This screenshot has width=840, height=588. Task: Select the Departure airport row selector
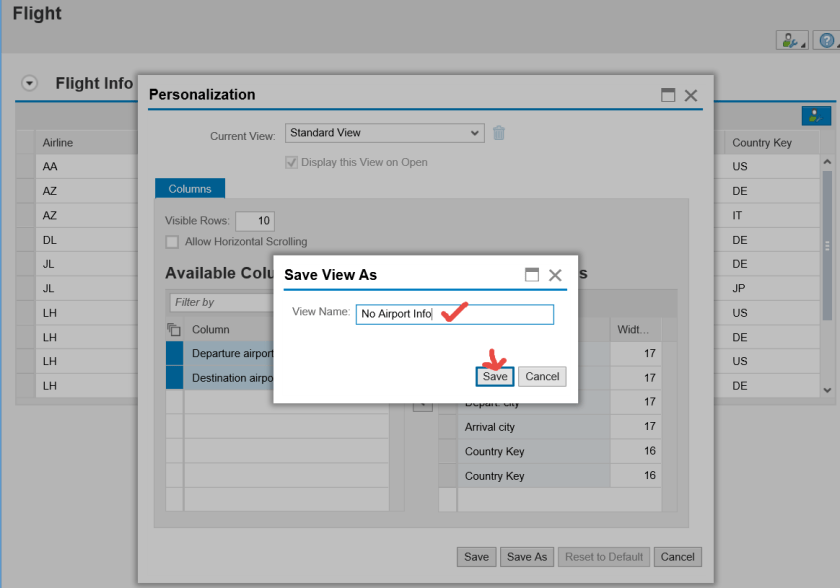coord(174,354)
